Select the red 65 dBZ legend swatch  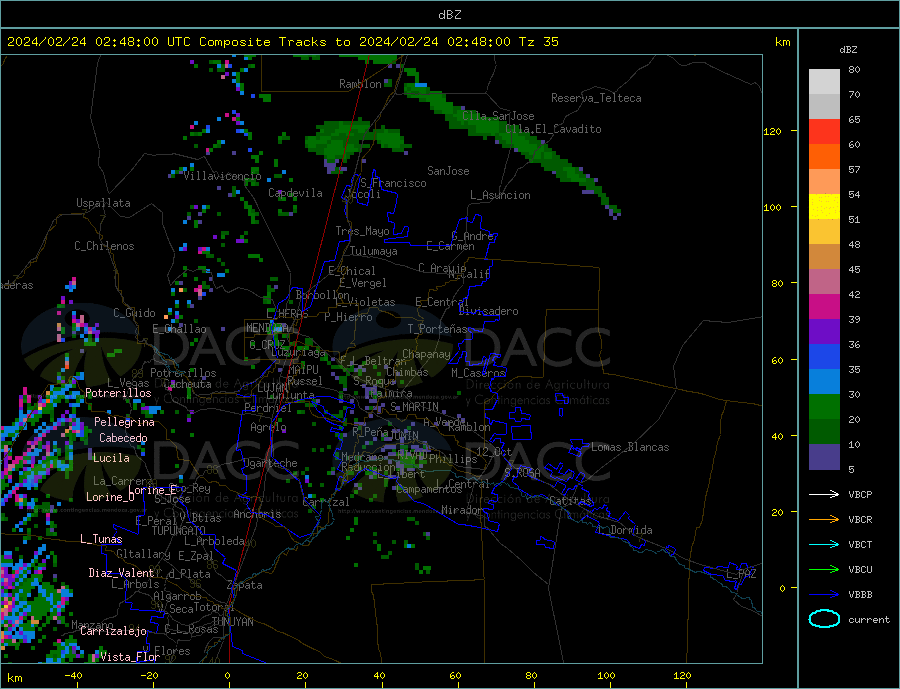tap(824, 131)
